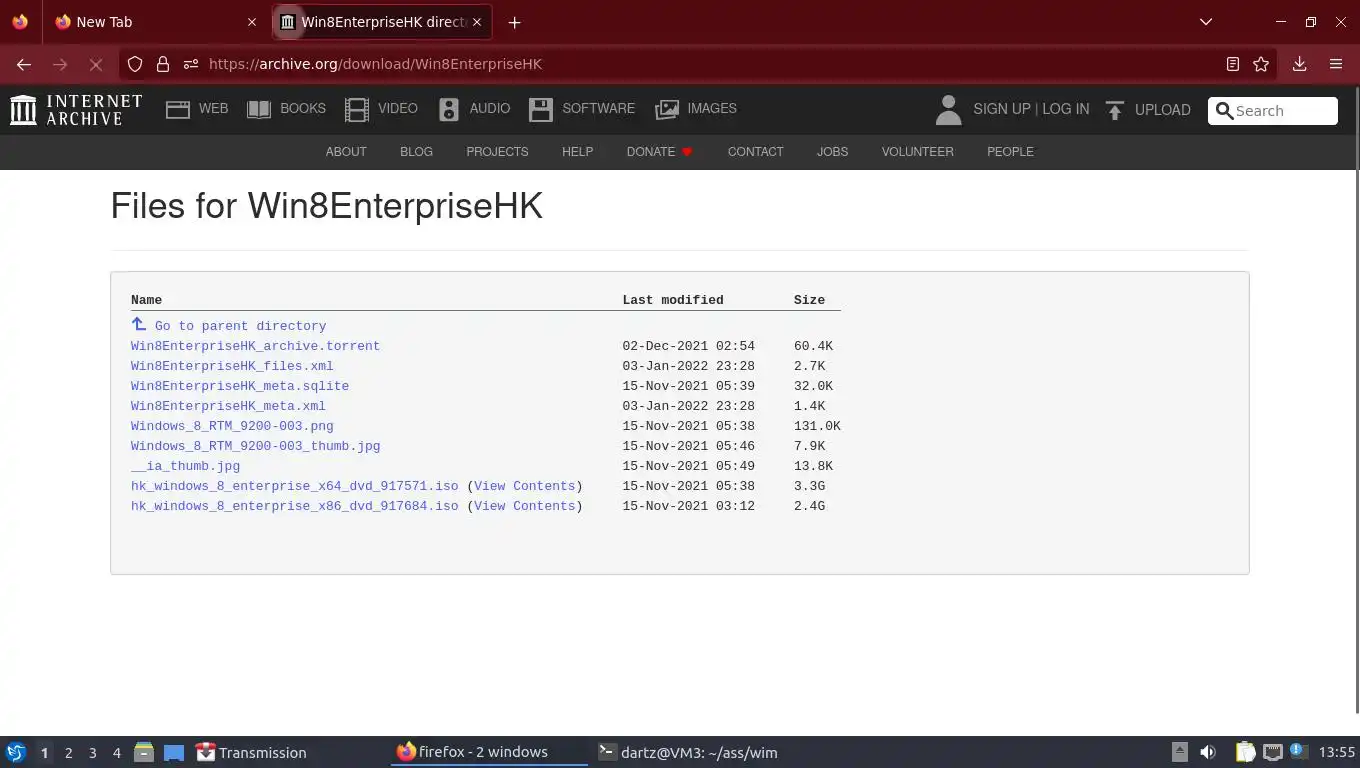Switch to the New Tab tab
Viewport: 1360px width, 768px height.
(x=156, y=22)
